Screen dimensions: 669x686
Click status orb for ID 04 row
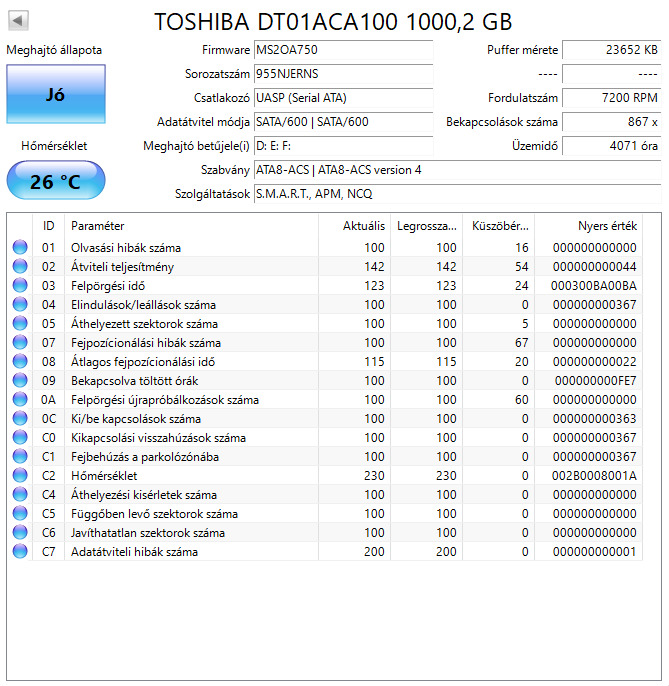(20, 304)
